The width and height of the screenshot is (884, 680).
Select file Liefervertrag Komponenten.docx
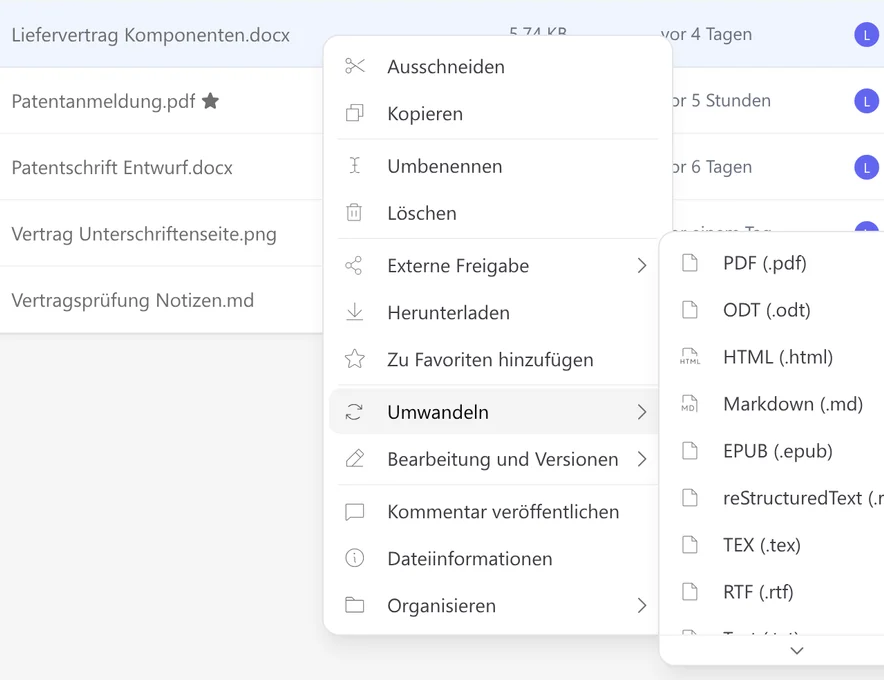tap(151, 35)
